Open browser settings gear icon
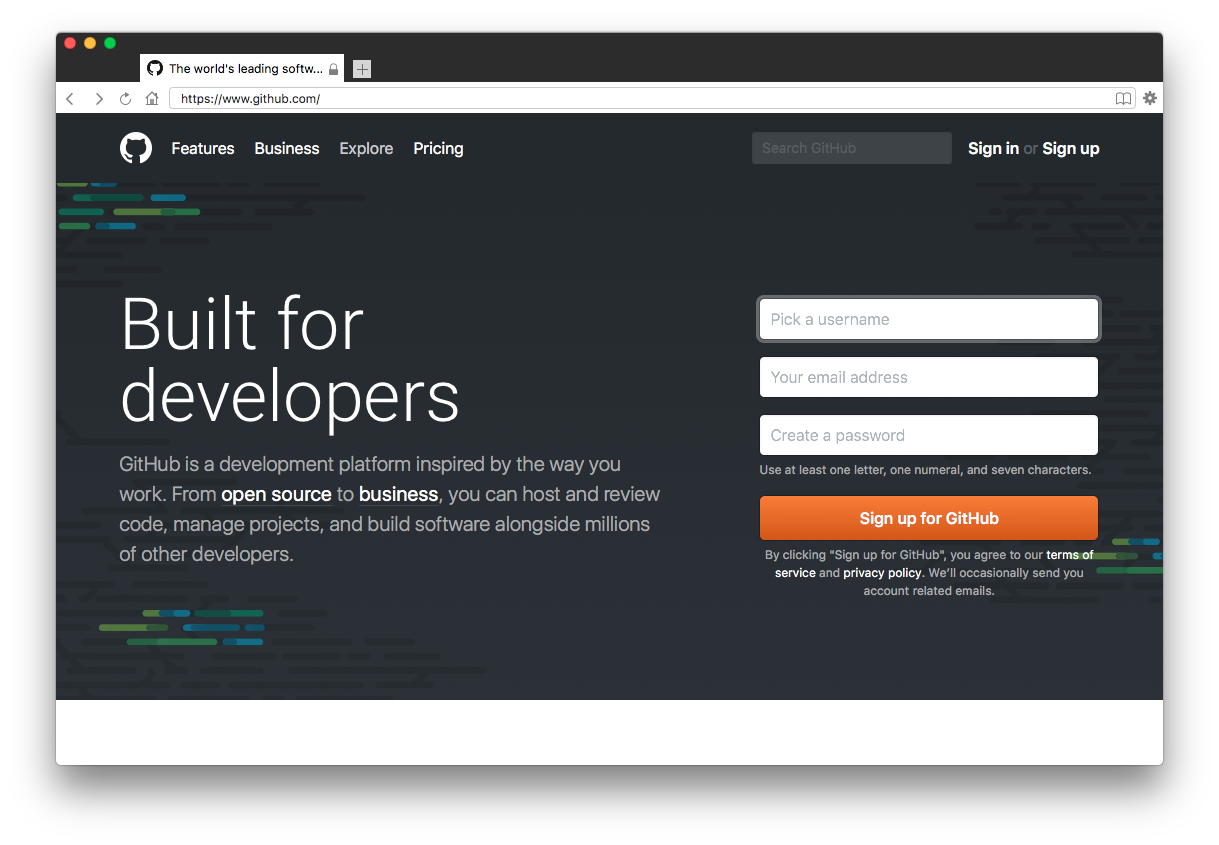The width and height of the screenshot is (1219, 845). tap(1150, 98)
